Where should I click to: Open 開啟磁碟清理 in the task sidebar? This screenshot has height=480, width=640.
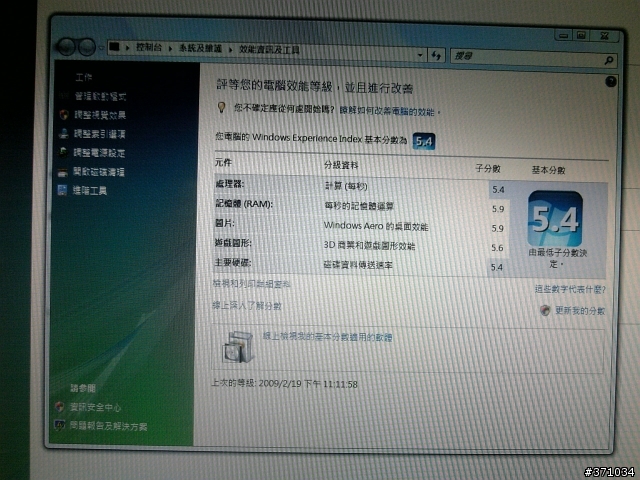point(99,172)
